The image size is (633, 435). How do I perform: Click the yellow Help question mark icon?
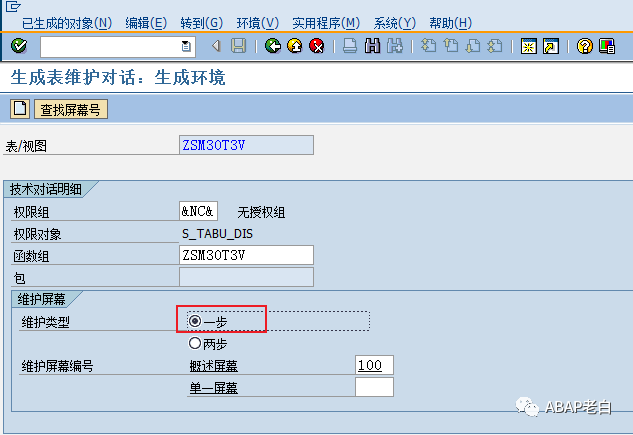tap(585, 46)
